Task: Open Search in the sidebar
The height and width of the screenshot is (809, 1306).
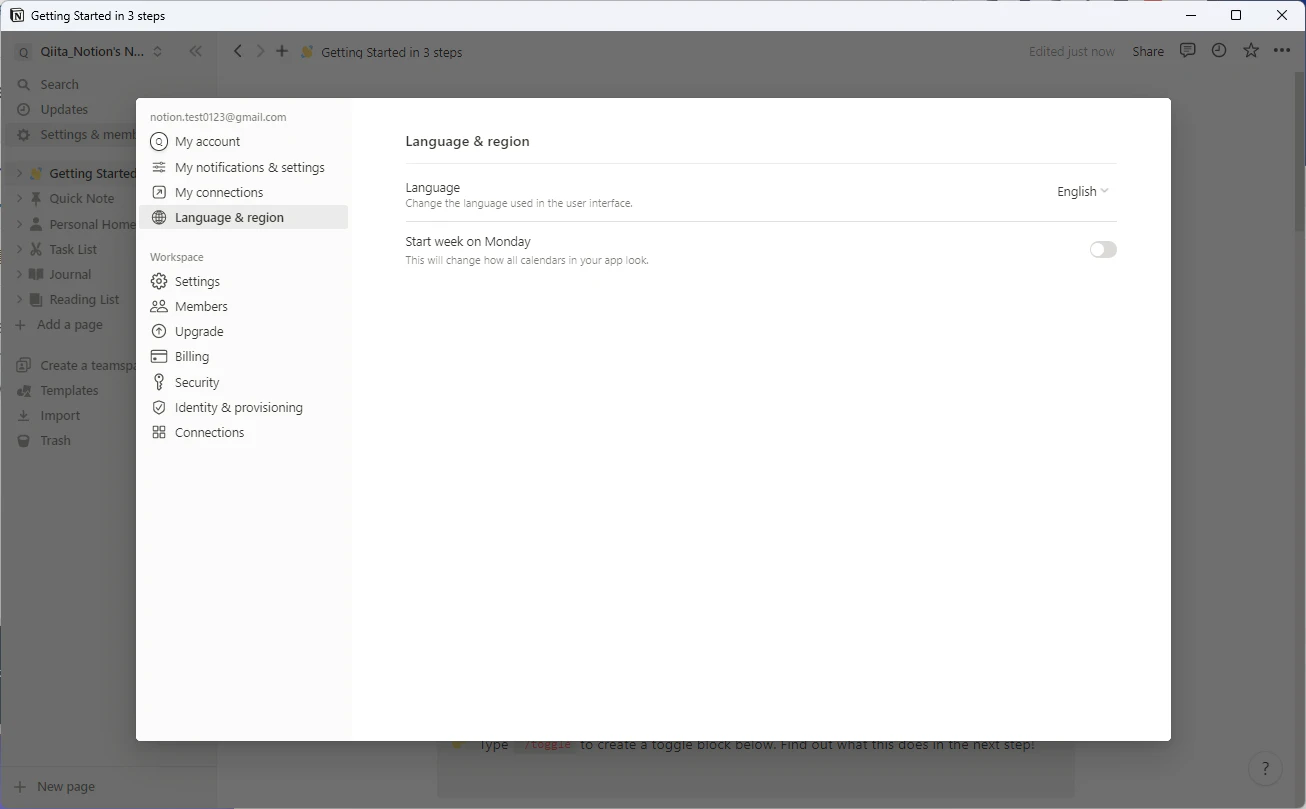Action: point(60,85)
